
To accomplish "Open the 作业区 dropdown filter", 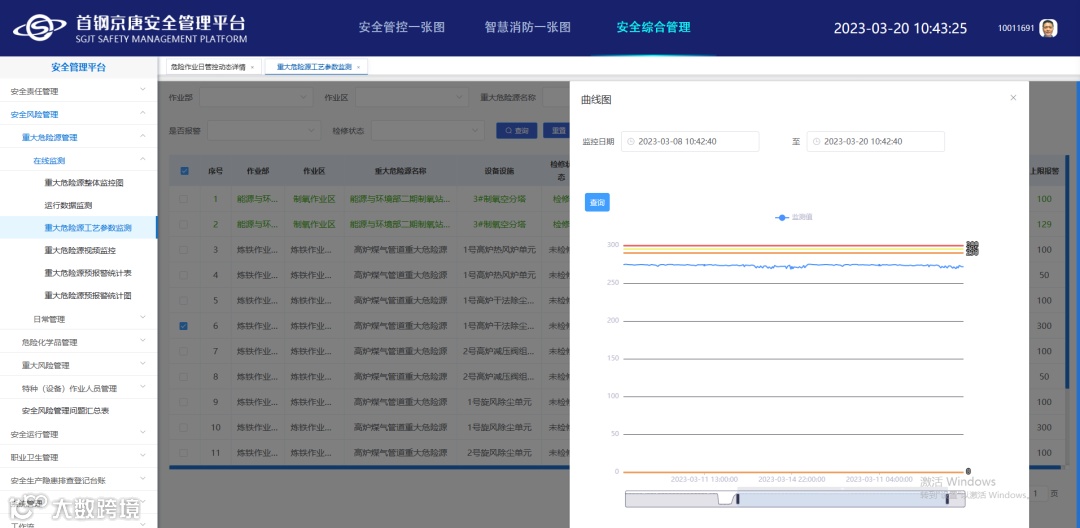I will click(412, 98).
